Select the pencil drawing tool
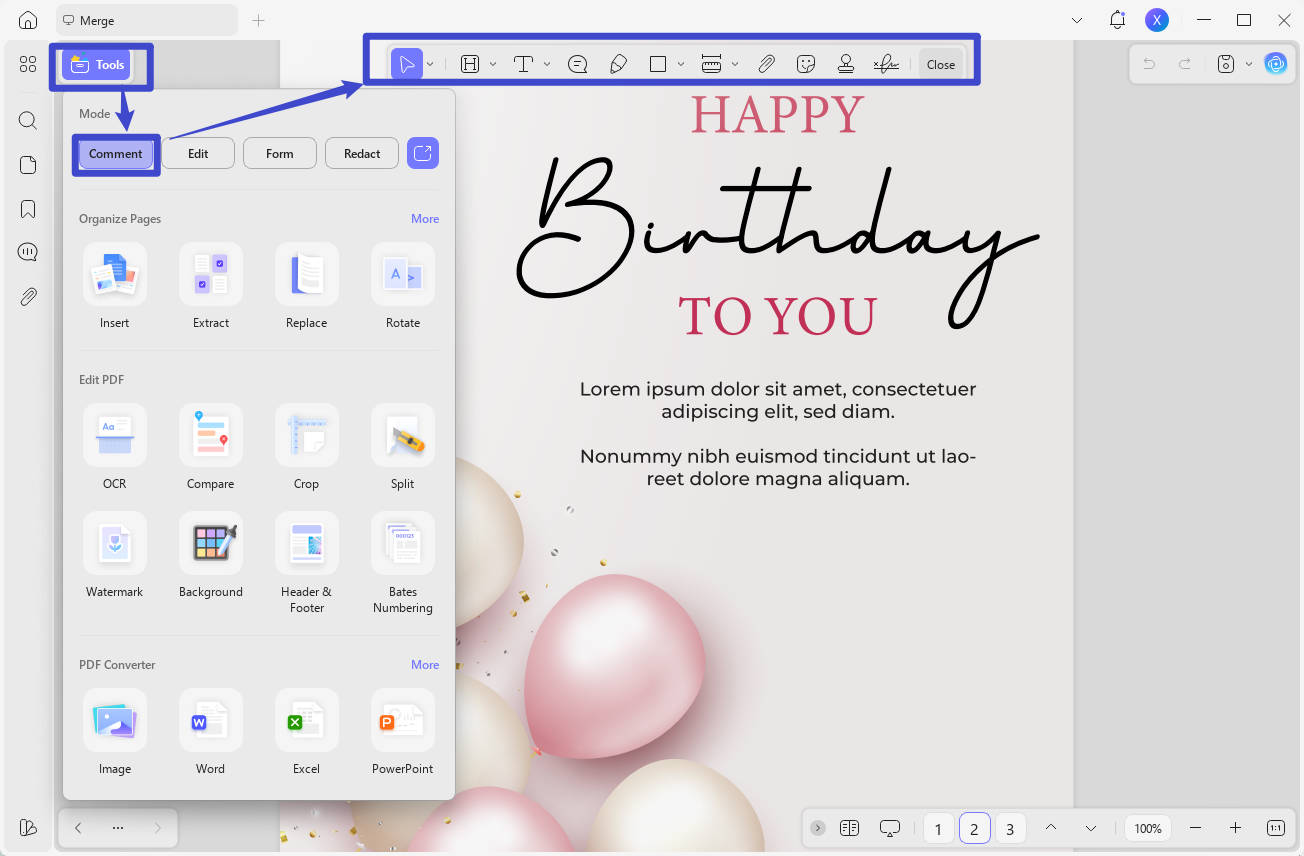This screenshot has width=1304, height=856. point(618,64)
